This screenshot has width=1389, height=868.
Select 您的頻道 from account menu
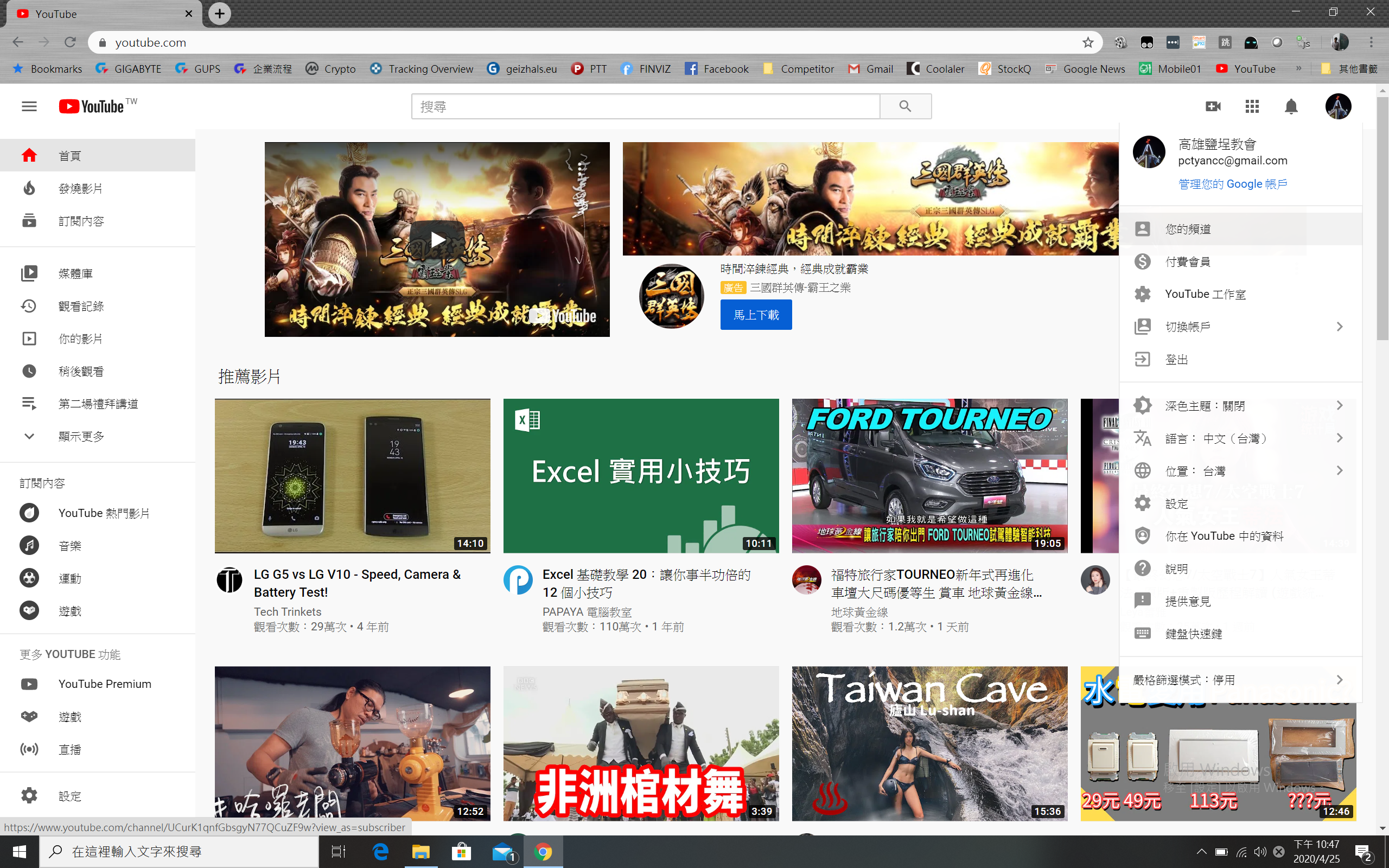tap(1188, 229)
